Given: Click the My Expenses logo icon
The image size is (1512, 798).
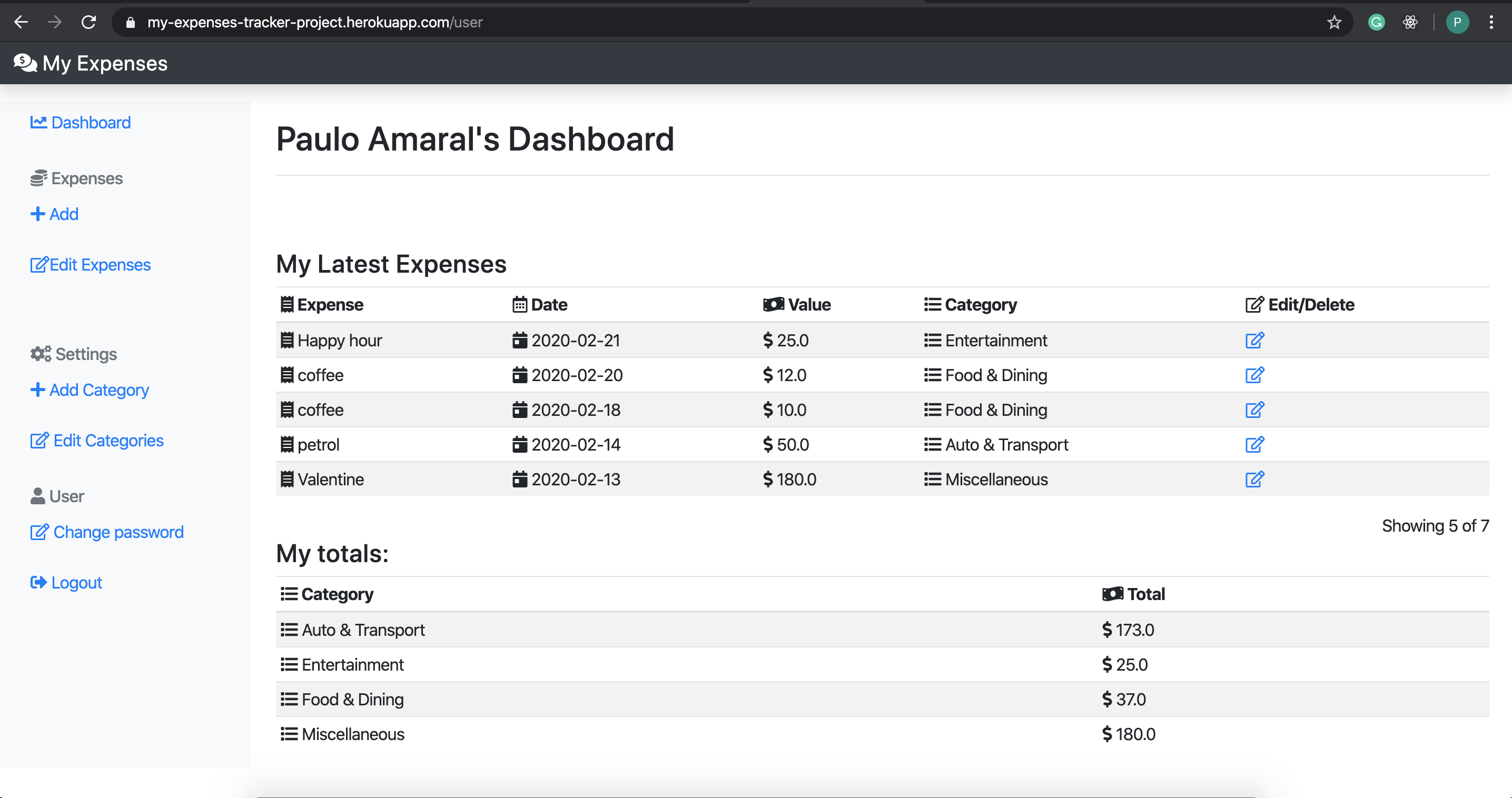Looking at the screenshot, I should (x=25, y=63).
